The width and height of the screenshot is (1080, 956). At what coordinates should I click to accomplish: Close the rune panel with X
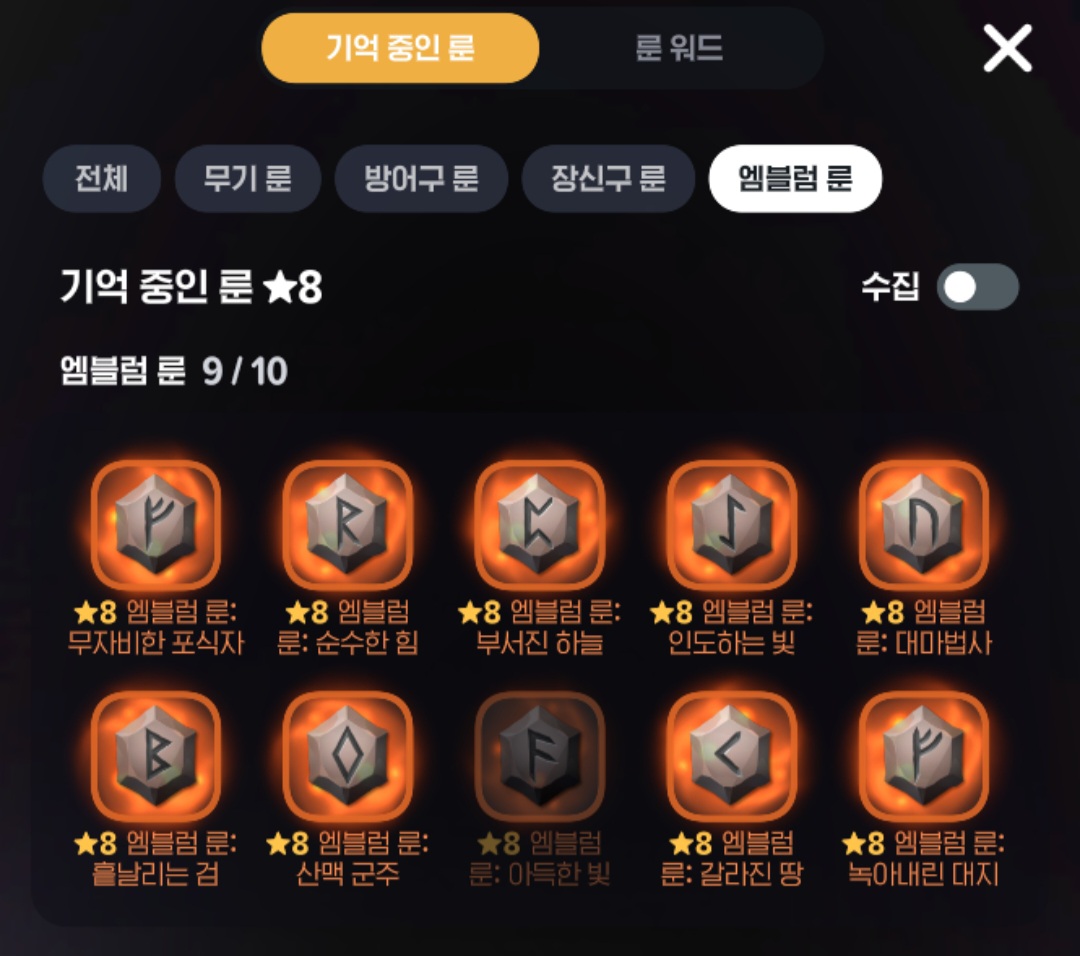(x=1007, y=48)
